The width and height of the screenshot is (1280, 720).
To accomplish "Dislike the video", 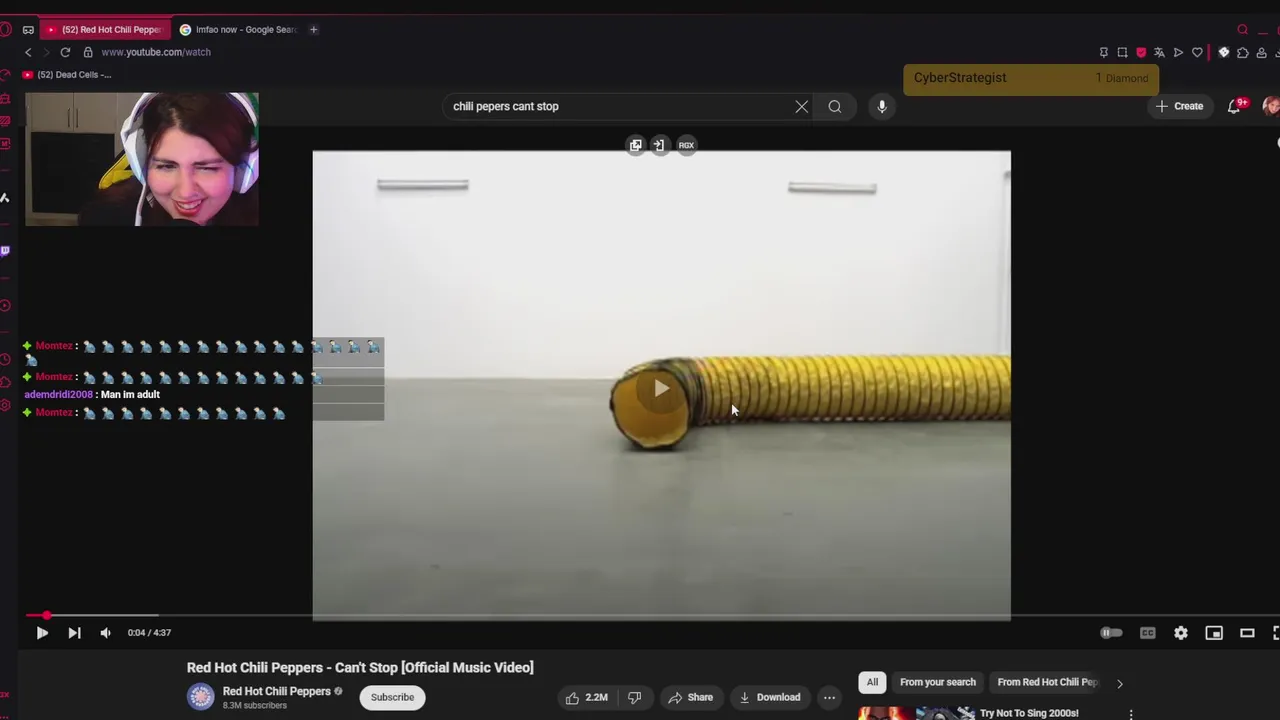I will click(634, 697).
